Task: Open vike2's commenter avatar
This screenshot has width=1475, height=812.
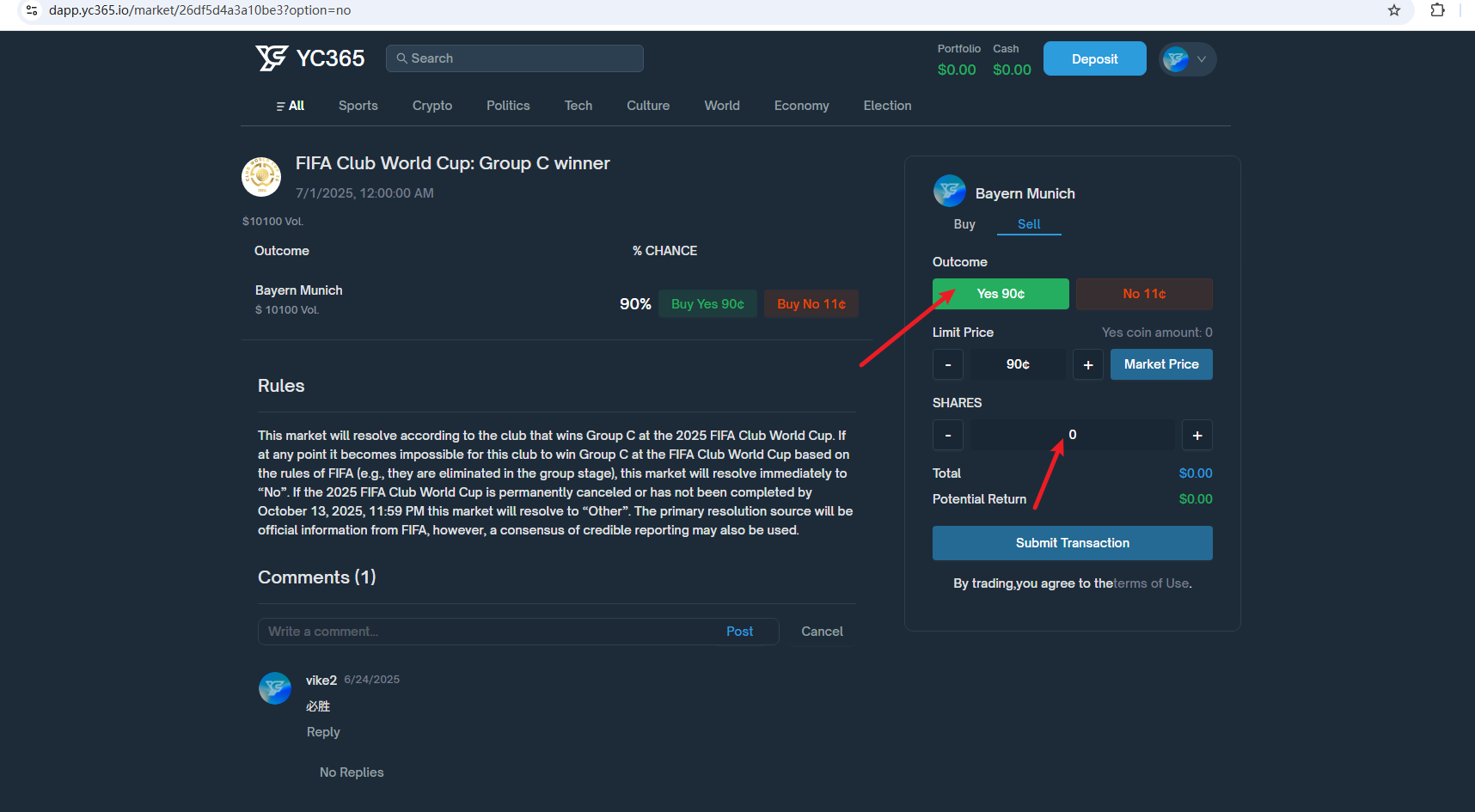Action: coord(275,688)
